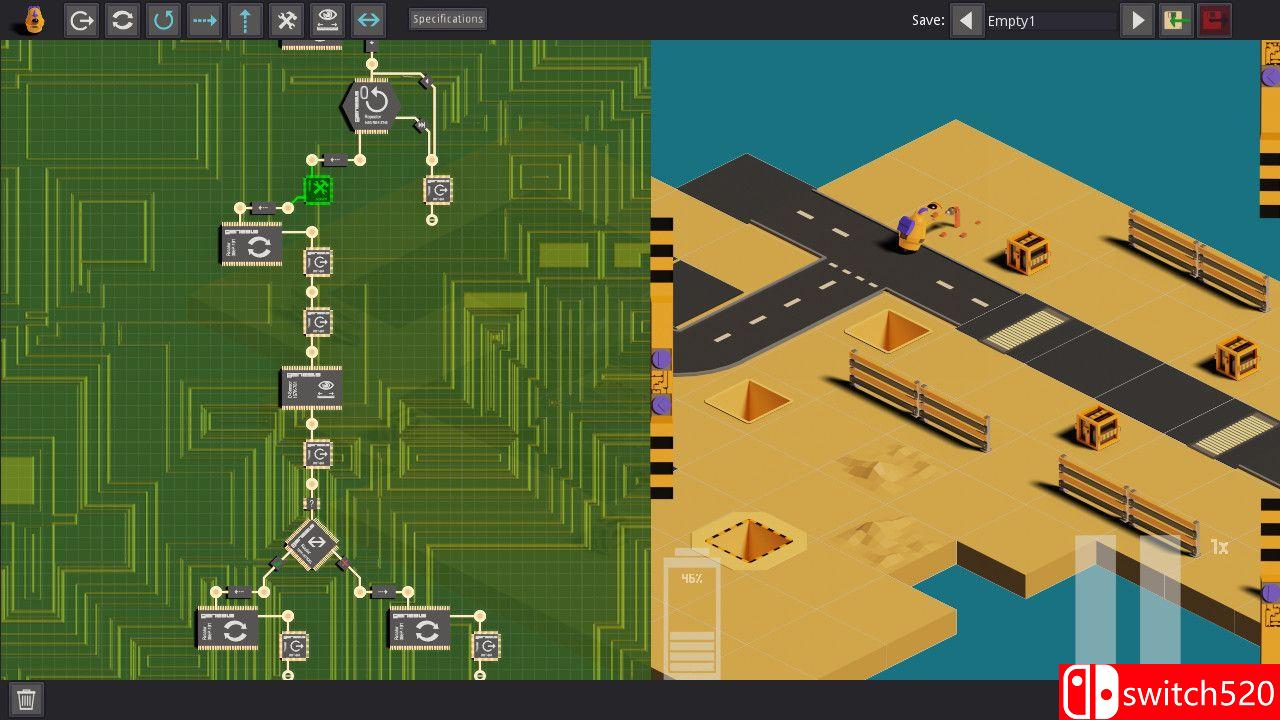Select the blue double-arrow branch tool

[368, 19]
